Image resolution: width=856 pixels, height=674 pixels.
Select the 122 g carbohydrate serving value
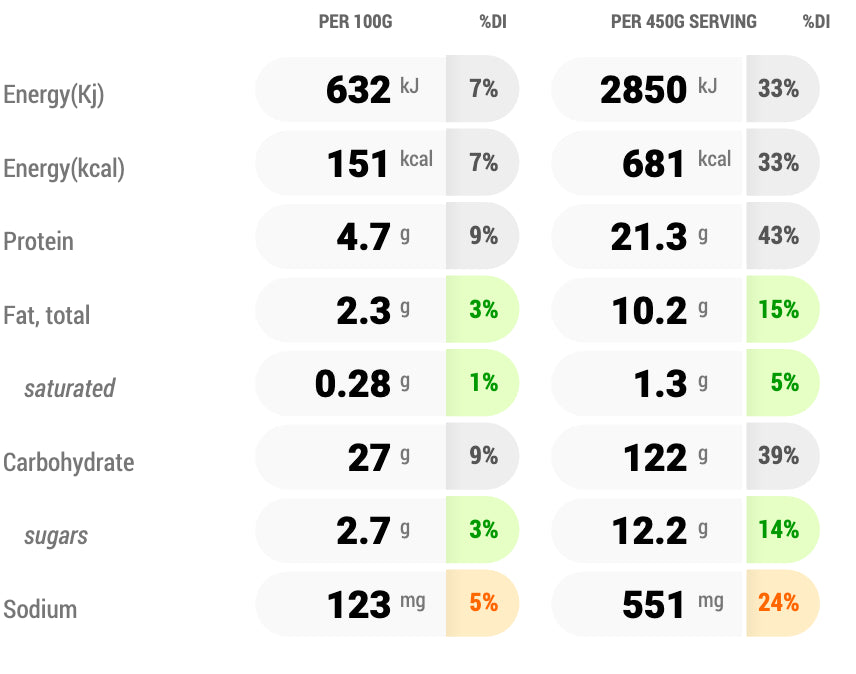point(655,458)
